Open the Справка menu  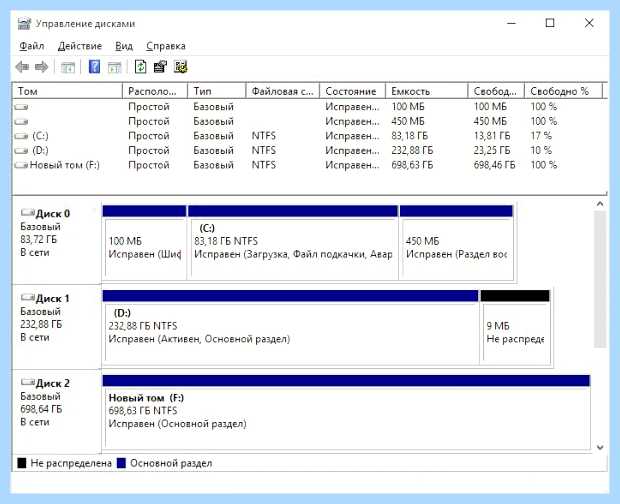tap(166, 46)
